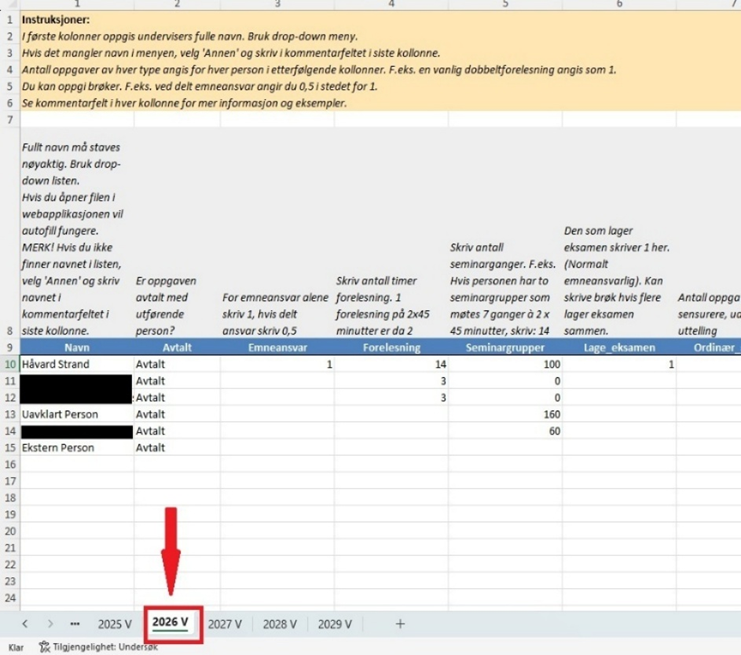The width and height of the screenshot is (741, 655).
Task: Select cell 'Håvard Strand'
Action: tap(77, 364)
